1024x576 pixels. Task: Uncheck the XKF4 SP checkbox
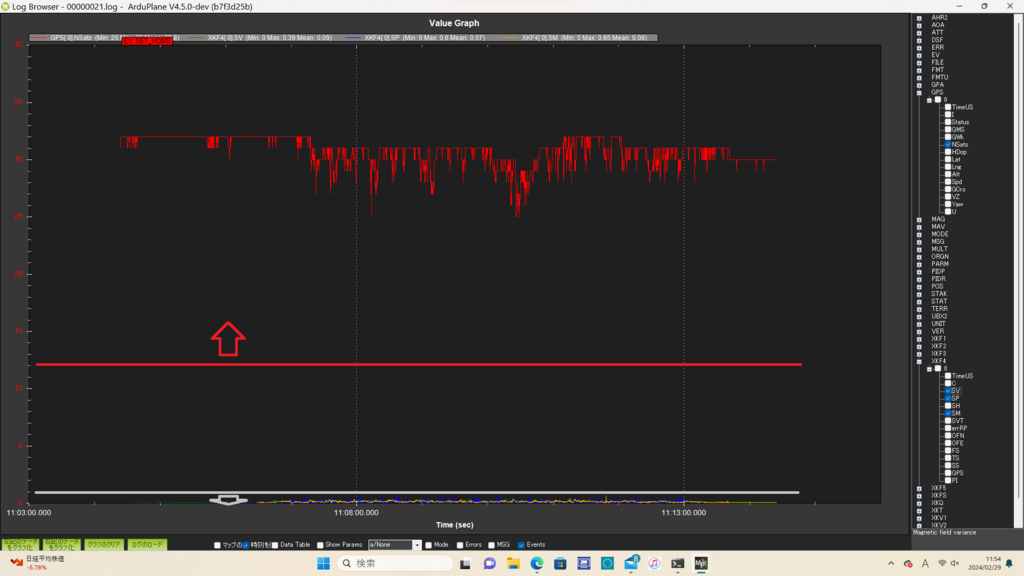(x=948, y=398)
